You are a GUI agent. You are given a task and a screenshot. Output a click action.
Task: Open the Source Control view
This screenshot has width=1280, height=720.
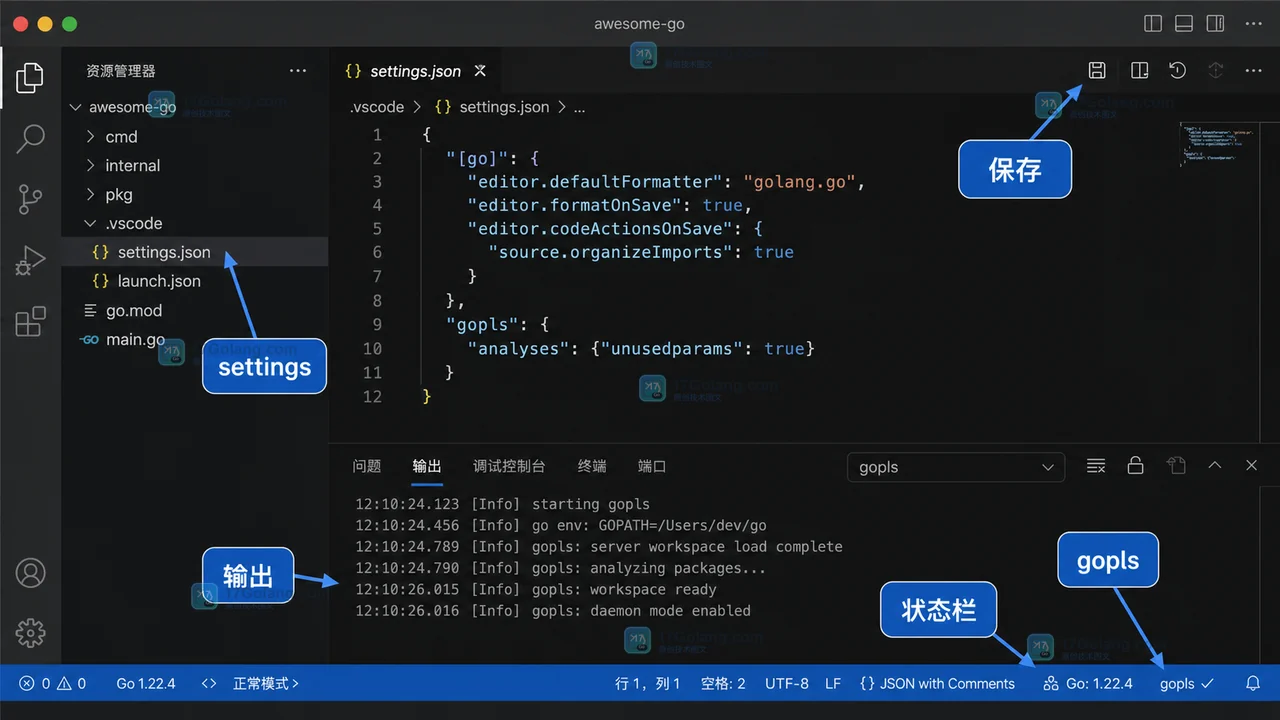point(30,200)
